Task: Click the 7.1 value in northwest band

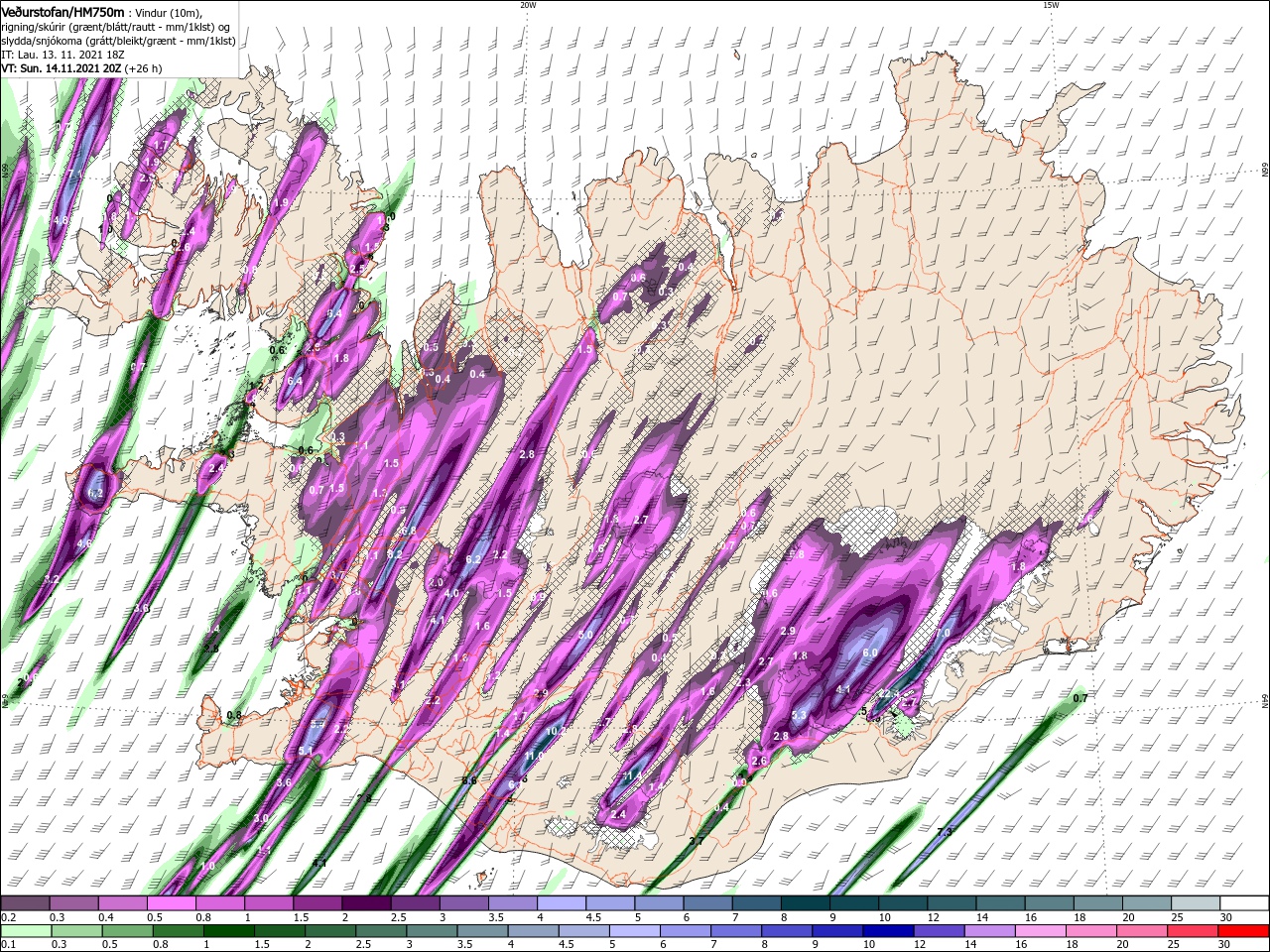Action: point(74,176)
